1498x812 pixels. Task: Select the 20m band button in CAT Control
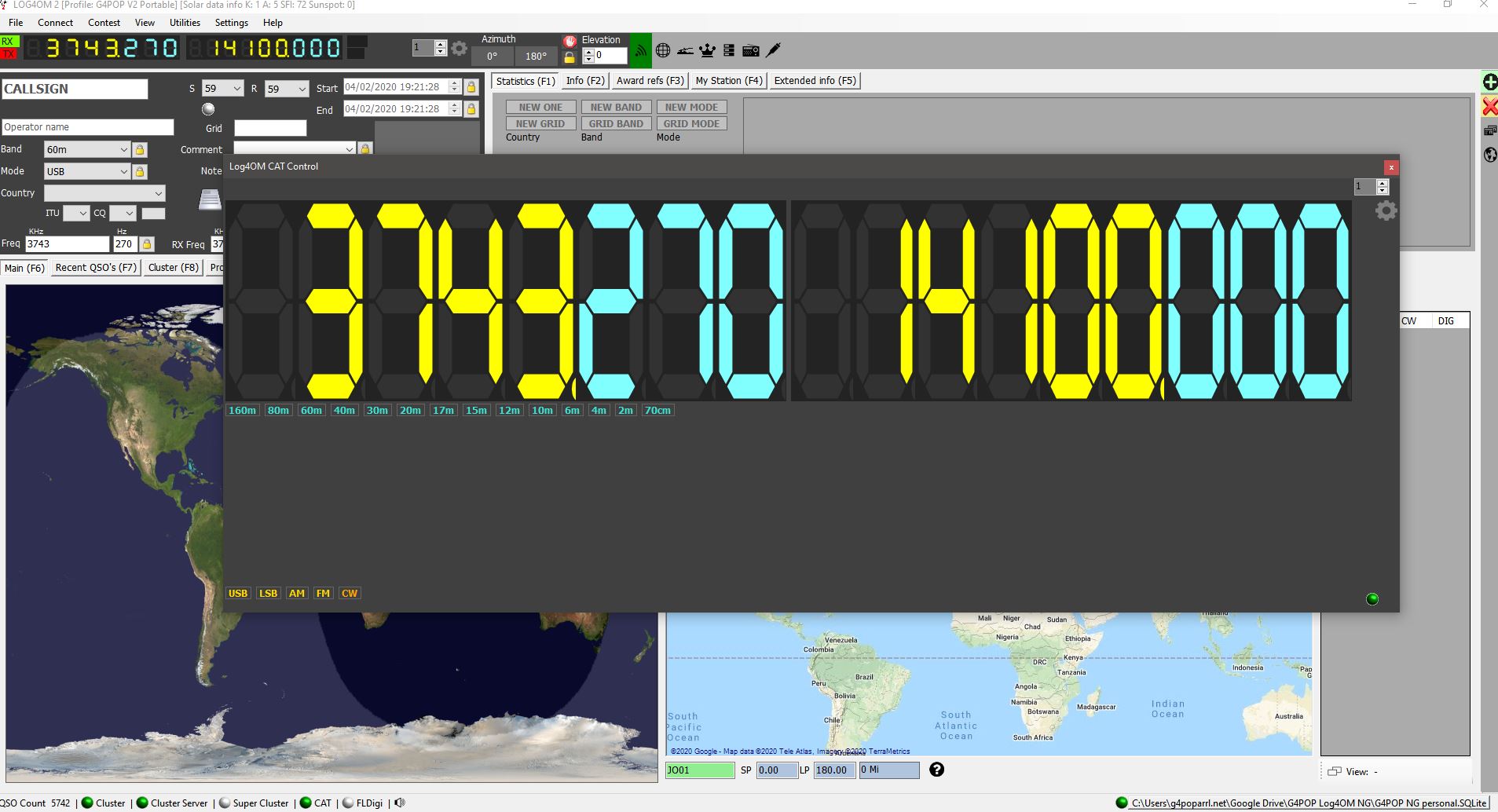tap(410, 410)
